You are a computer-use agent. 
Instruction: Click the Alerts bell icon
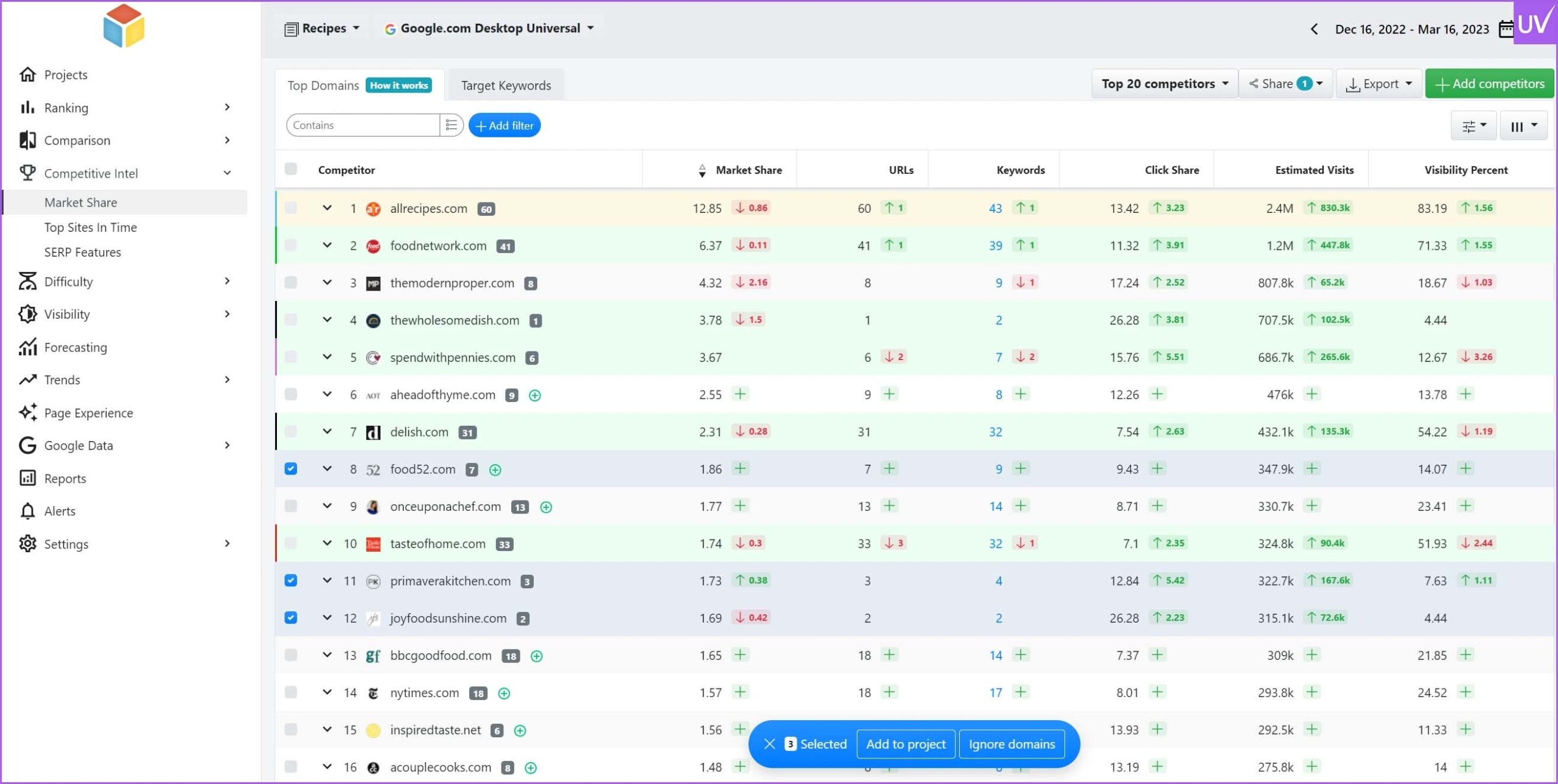coord(27,512)
